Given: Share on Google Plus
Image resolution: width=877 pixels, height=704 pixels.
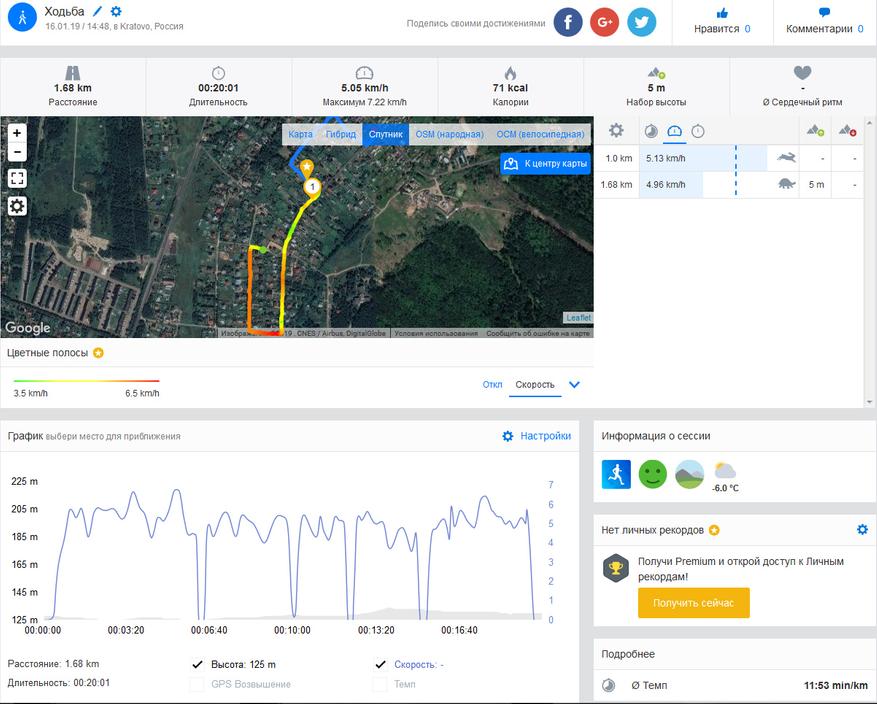Looking at the screenshot, I should pyautogui.click(x=605, y=22).
